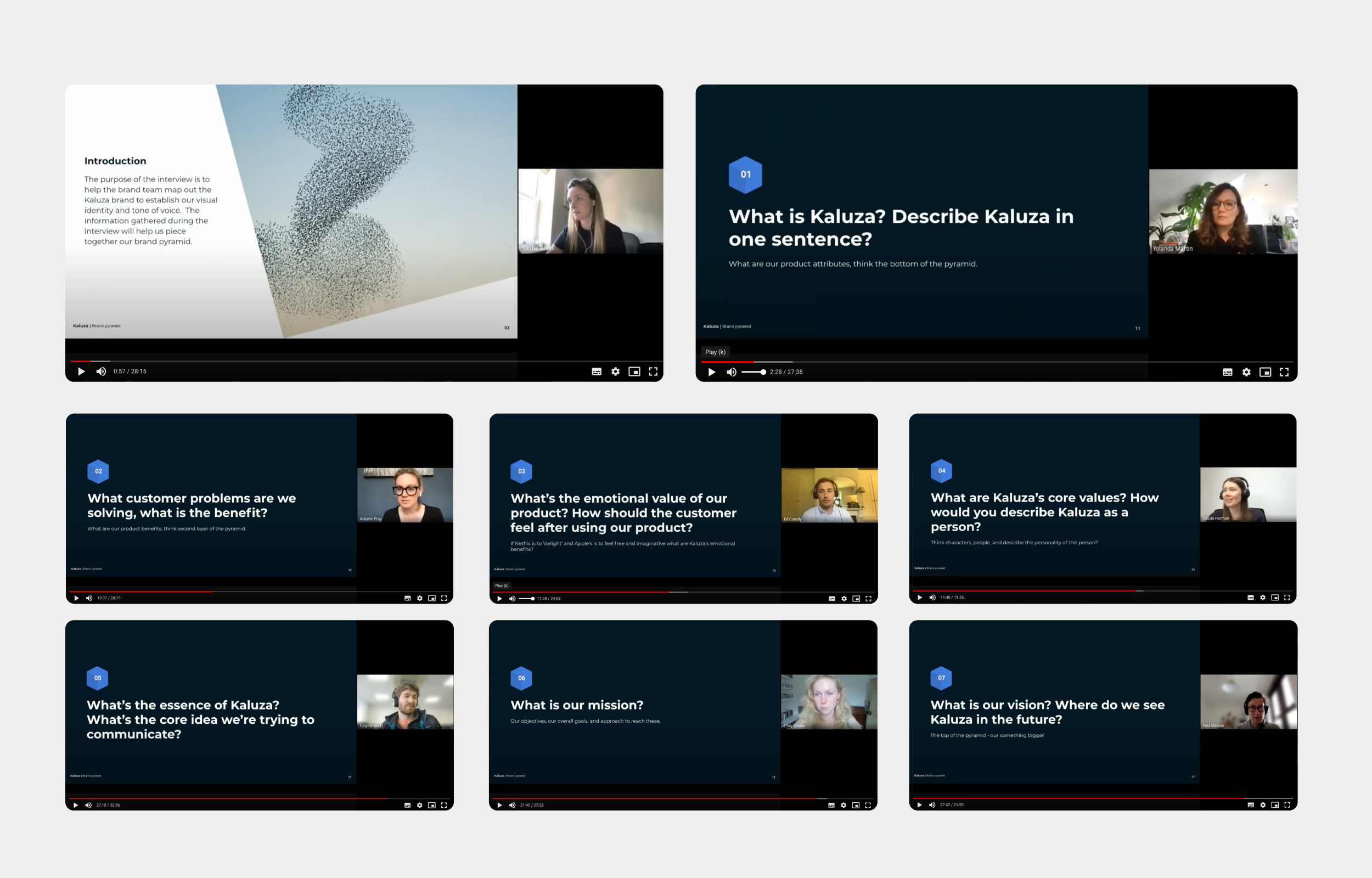Viewport: 1372px width, 878px height.
Task: Adjust volume slider on video 01
Action: 753,372
